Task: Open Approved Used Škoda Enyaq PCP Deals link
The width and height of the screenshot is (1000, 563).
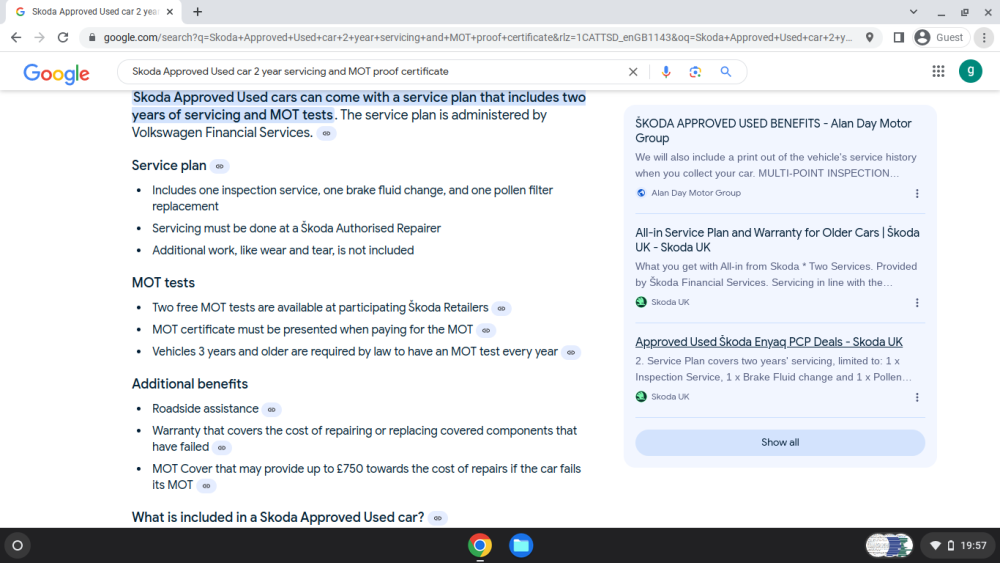Action: [x=768, y=342]
